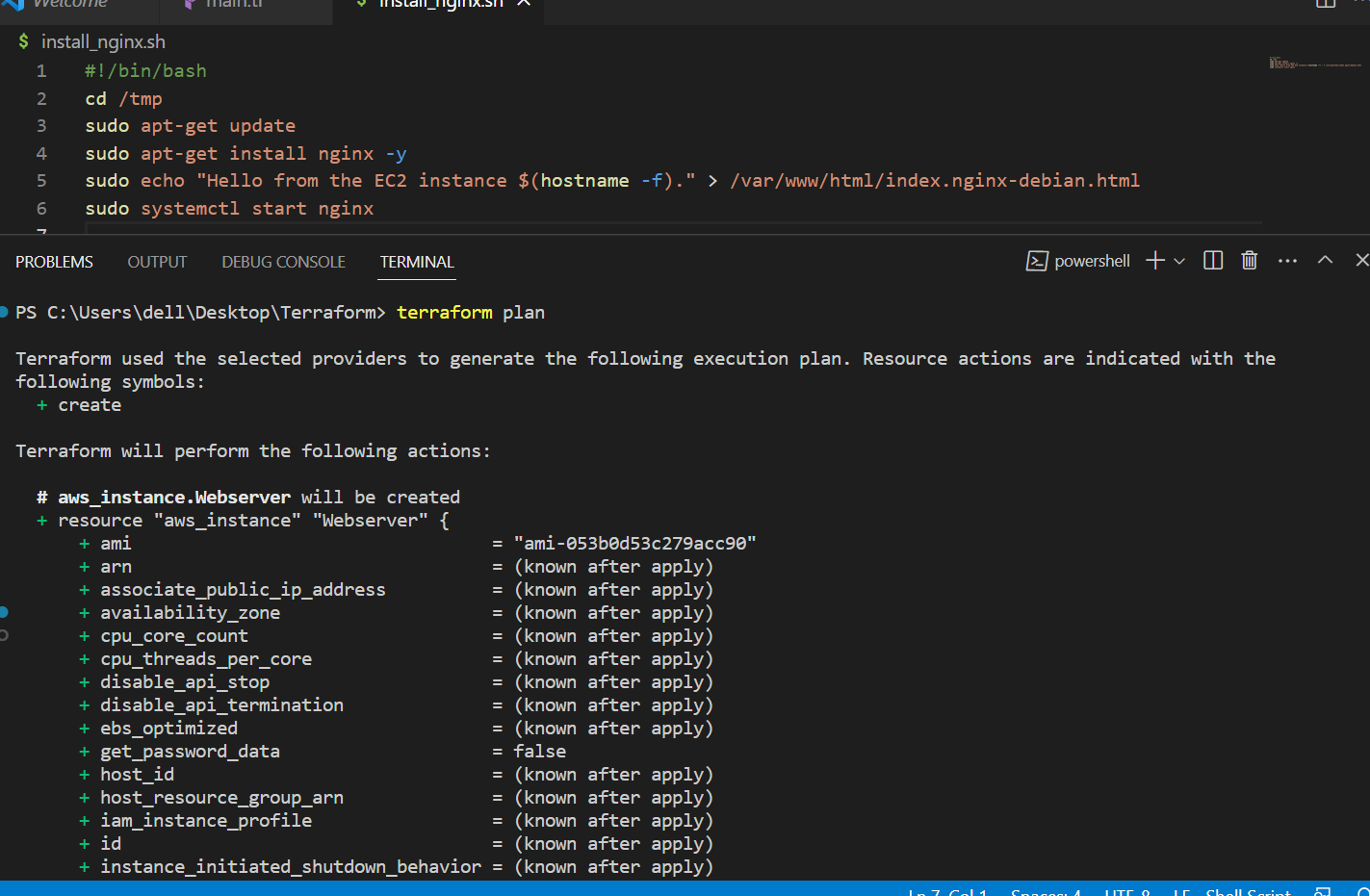Select the powershell terminal label
Viewport: 1370px width, 896px height.
coord(1092,261)
